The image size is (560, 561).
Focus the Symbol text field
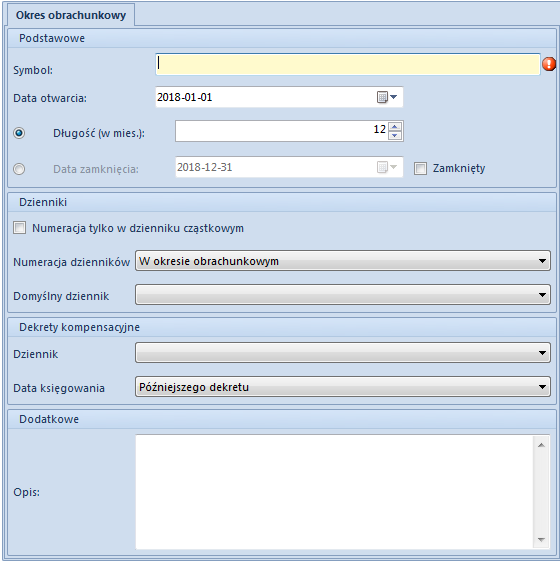(x=348, y=64)
